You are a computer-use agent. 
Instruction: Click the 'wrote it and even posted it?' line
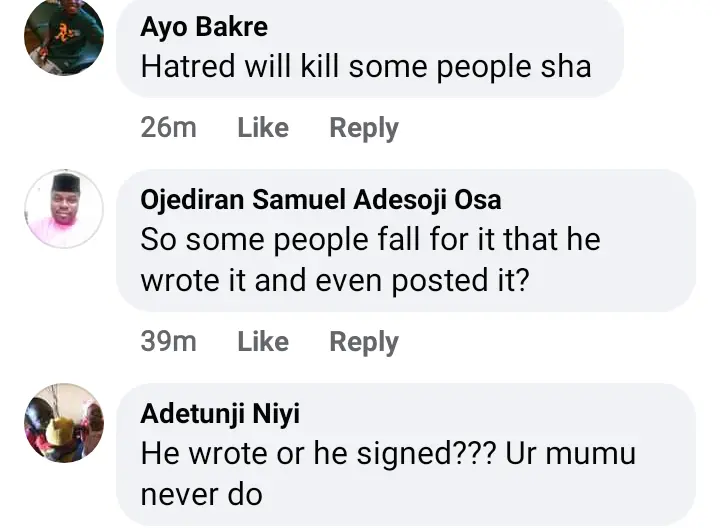click(335, 281)
